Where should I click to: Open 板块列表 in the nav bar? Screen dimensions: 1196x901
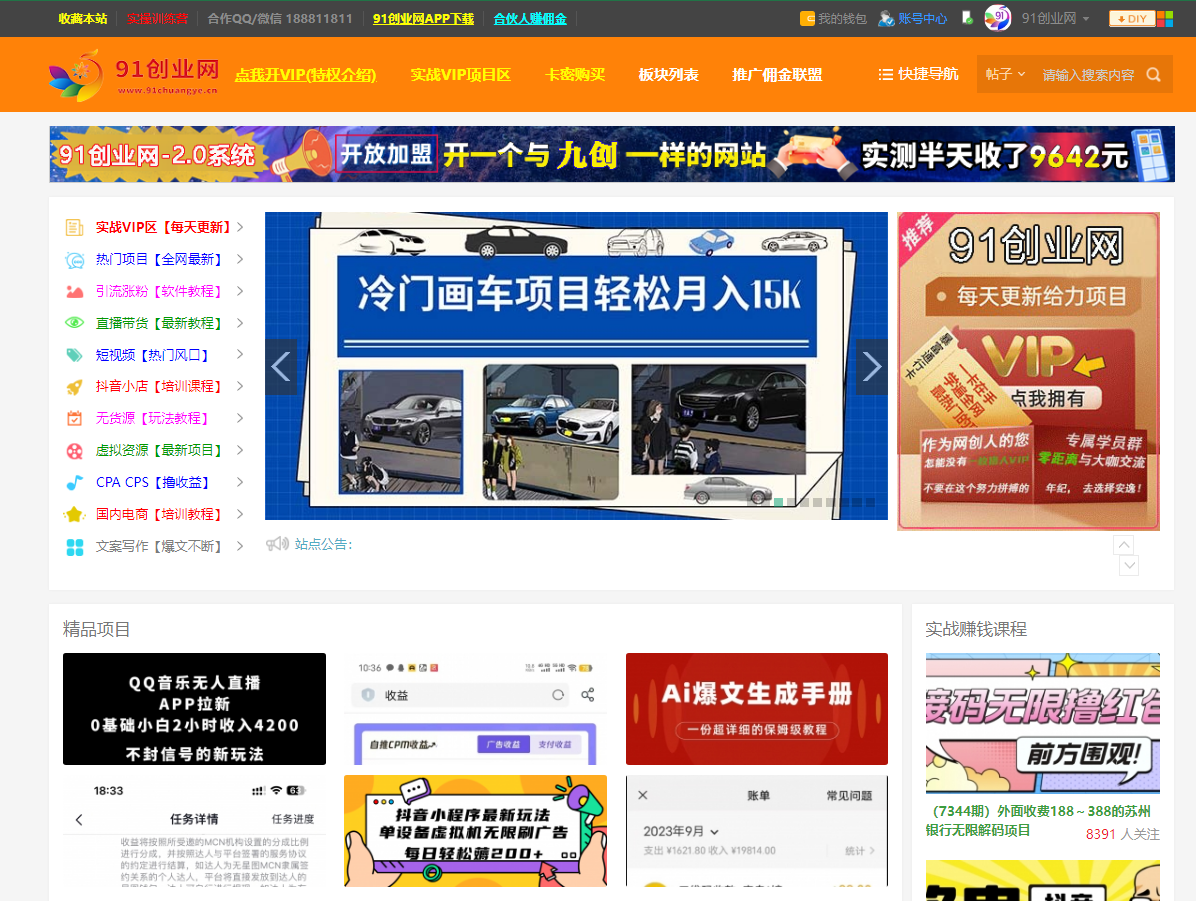pyautogui.click(x=668, y=75)
